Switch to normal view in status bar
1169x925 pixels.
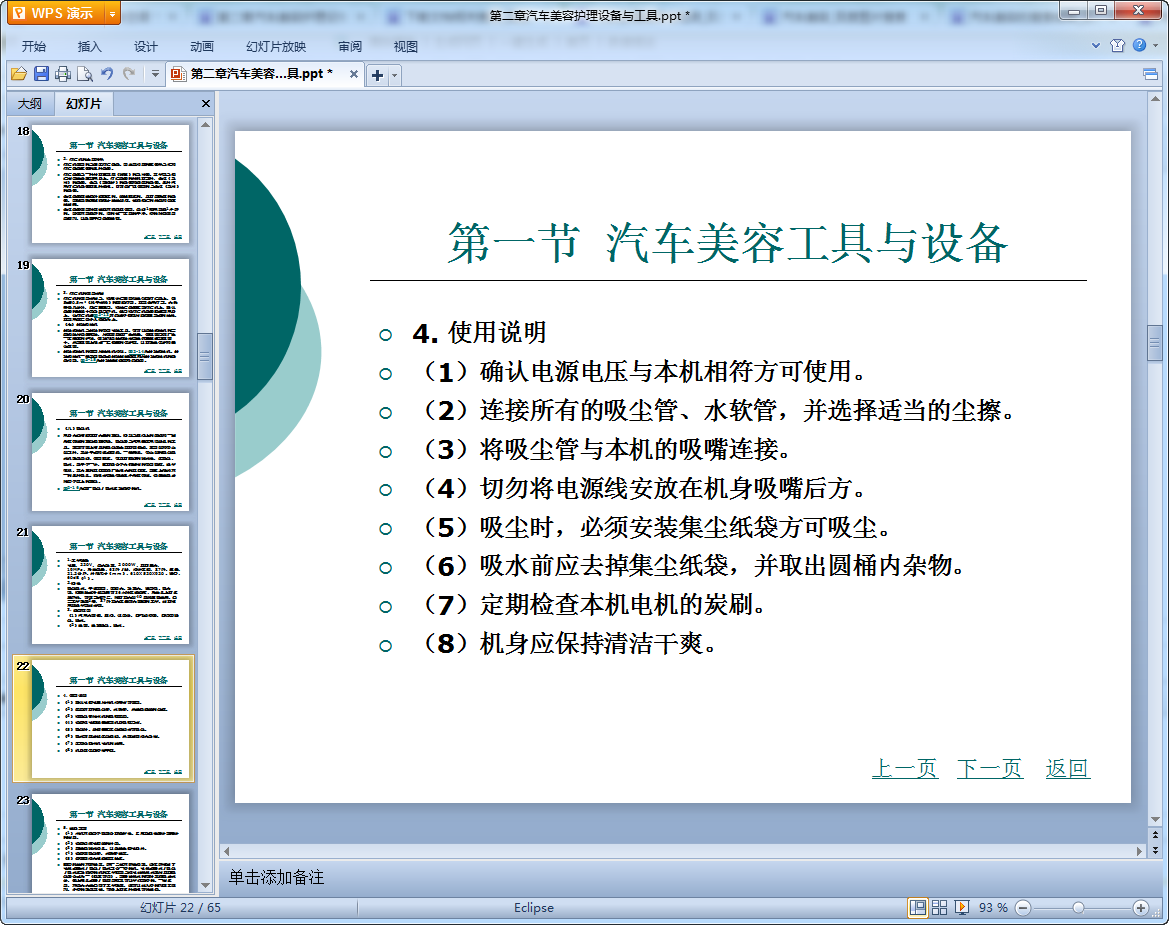click(x=917, y=907)
